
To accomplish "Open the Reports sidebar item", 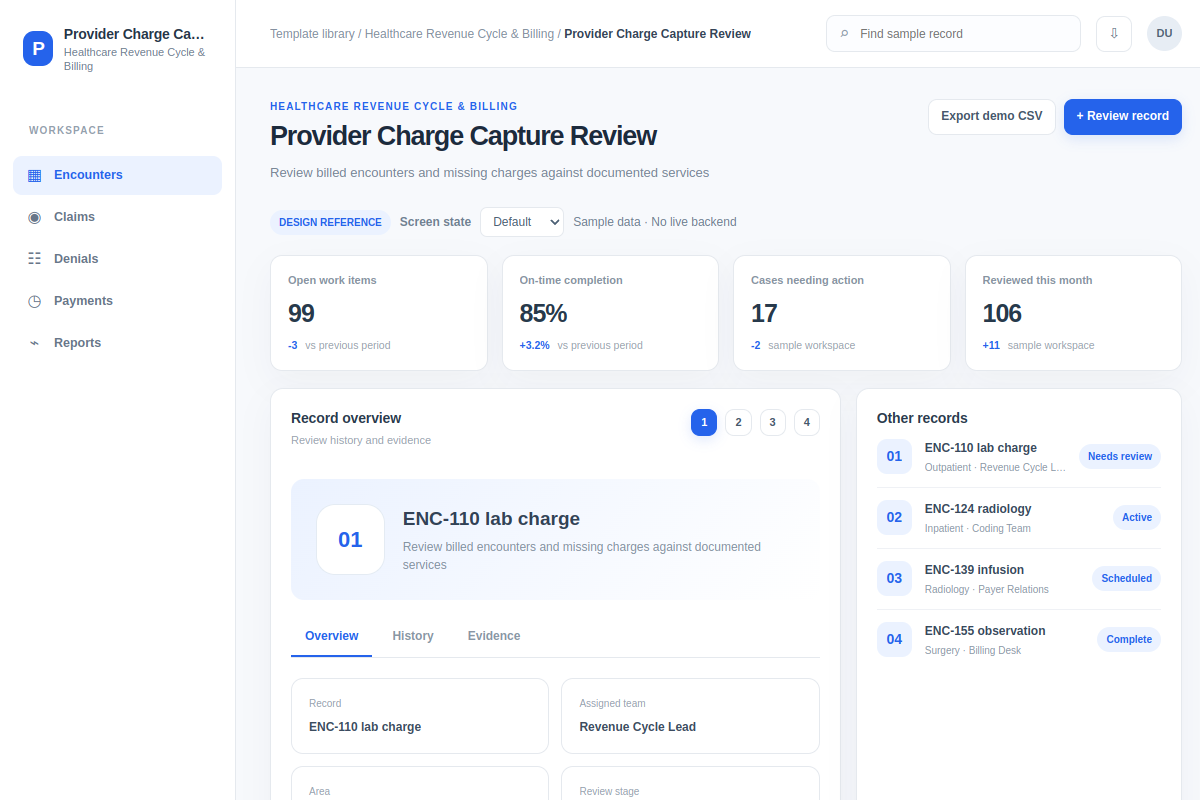I will coord(117,343).
